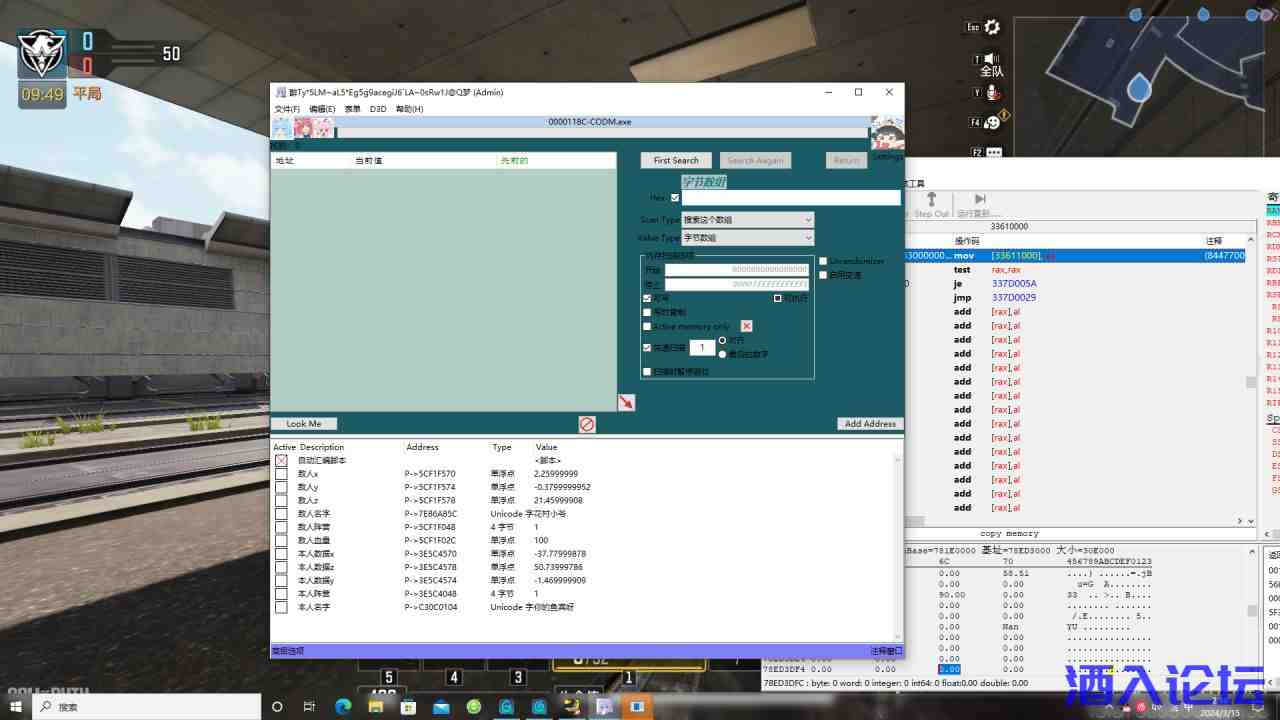Click the Step Out icon in debugger

(x=931, y=199)
